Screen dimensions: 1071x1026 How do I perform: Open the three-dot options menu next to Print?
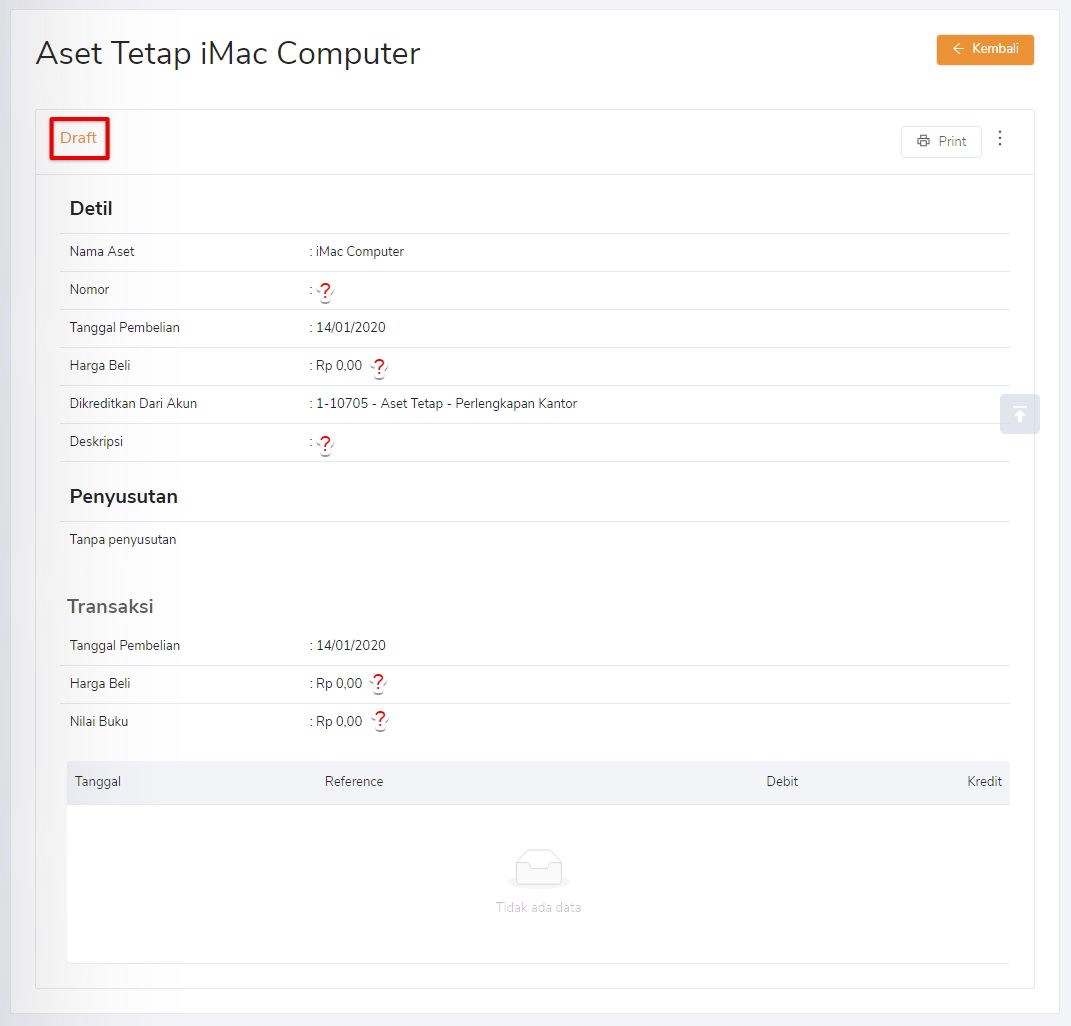(x=1000, y=139)
